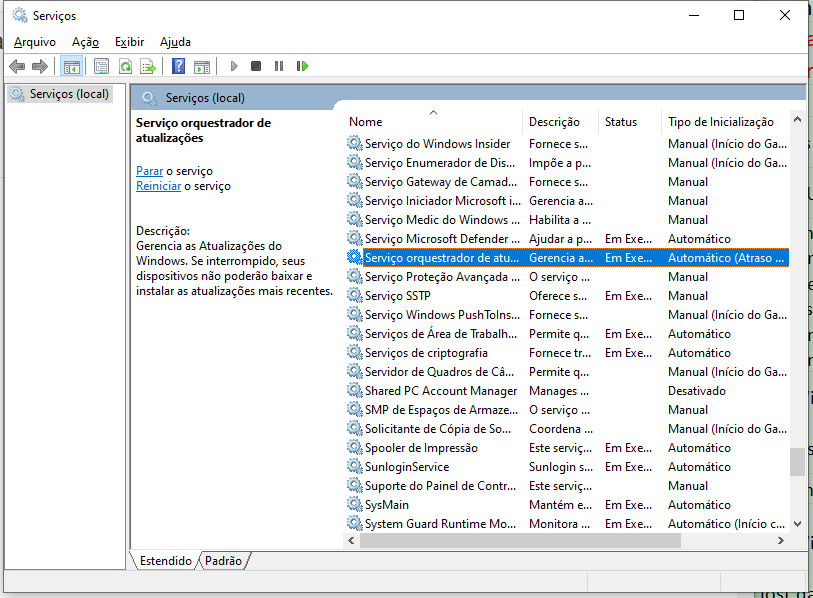Image resolution: width=813 pixels, height=598 pixels.
Task: Toggle the console tree pane
Action: pyautogui.click(x=71, y=66)
